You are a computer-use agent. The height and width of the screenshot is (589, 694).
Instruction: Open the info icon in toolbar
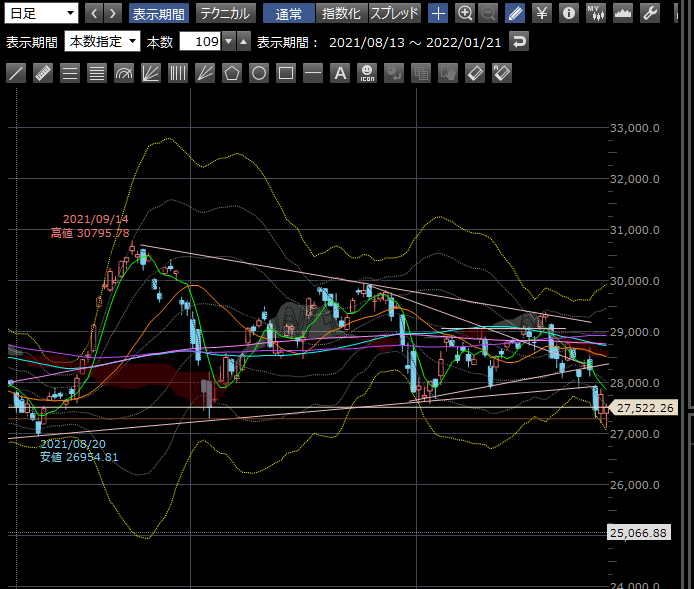click(569, 13)
